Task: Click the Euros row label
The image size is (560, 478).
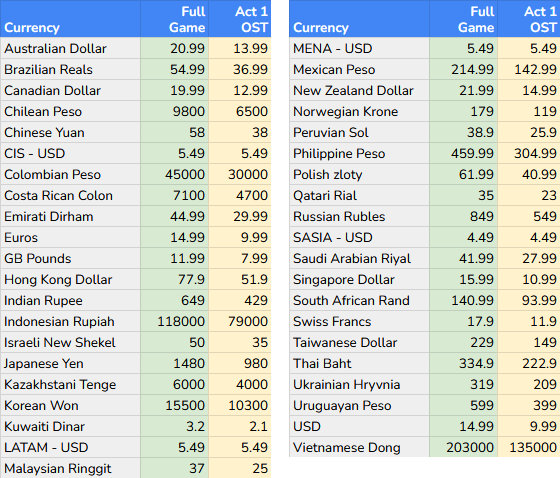Action: coord(70,238)
